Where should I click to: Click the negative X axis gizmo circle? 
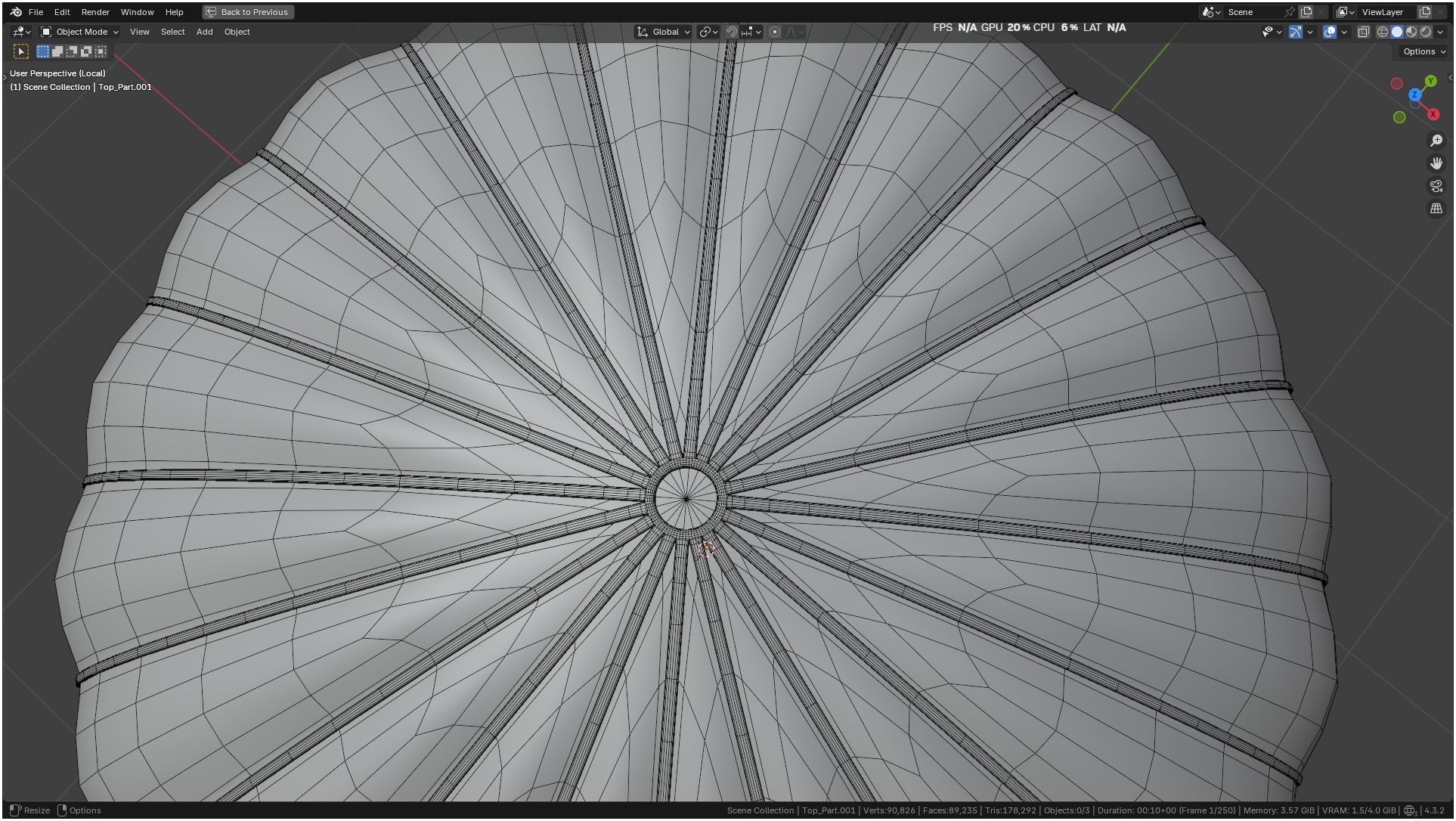point(1397,84)
